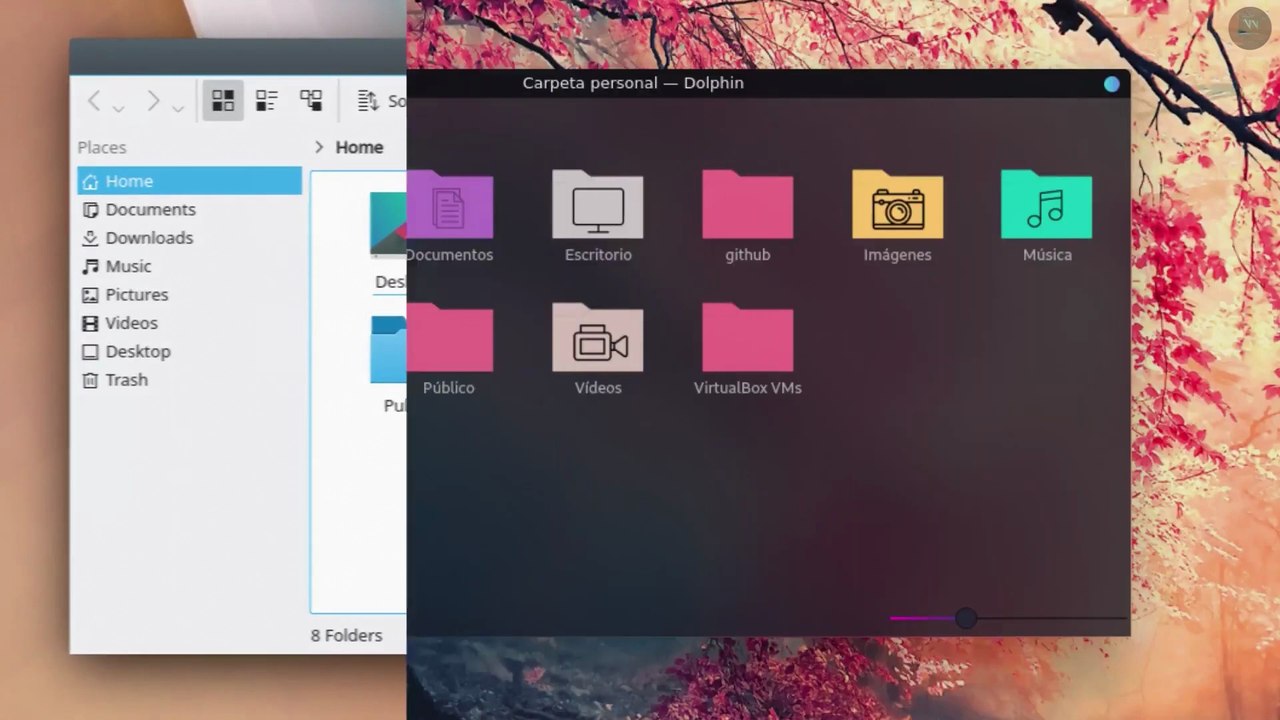Click Places panel header
Viewport: 1280px width, 720px height.
(x=102, y=147)
